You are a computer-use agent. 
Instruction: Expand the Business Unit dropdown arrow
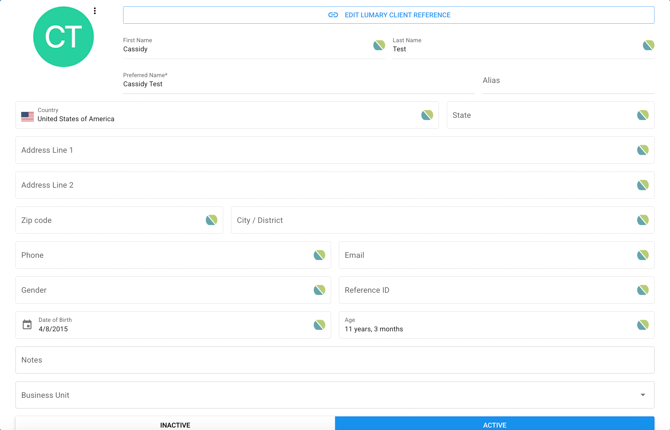[643, 395]
